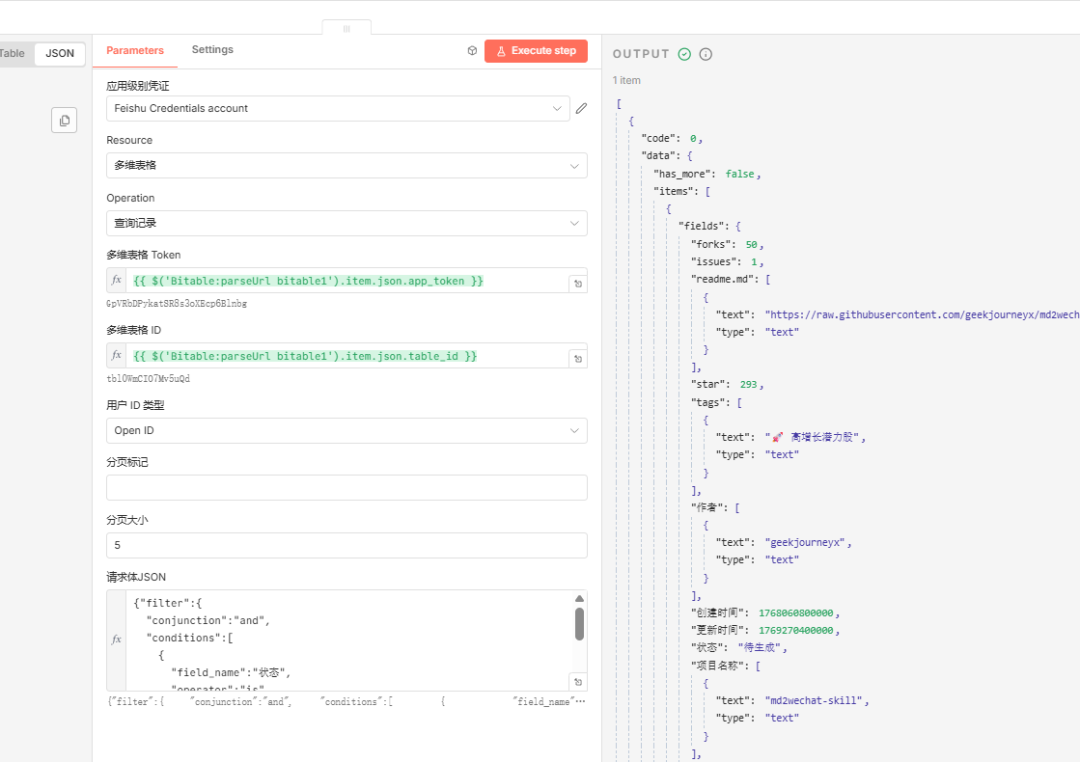
Task: Open the Feishu Credentials account dropdown
Action: coord(338,108)
